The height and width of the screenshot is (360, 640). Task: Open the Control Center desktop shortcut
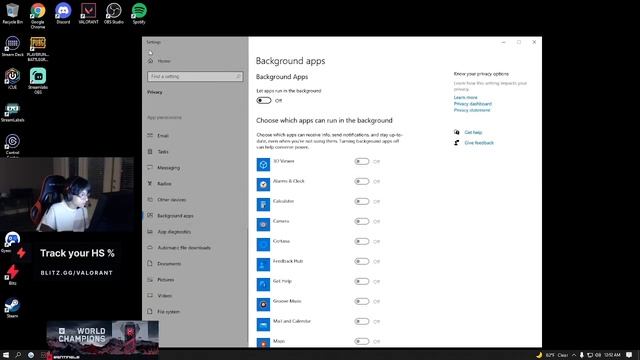12,146
